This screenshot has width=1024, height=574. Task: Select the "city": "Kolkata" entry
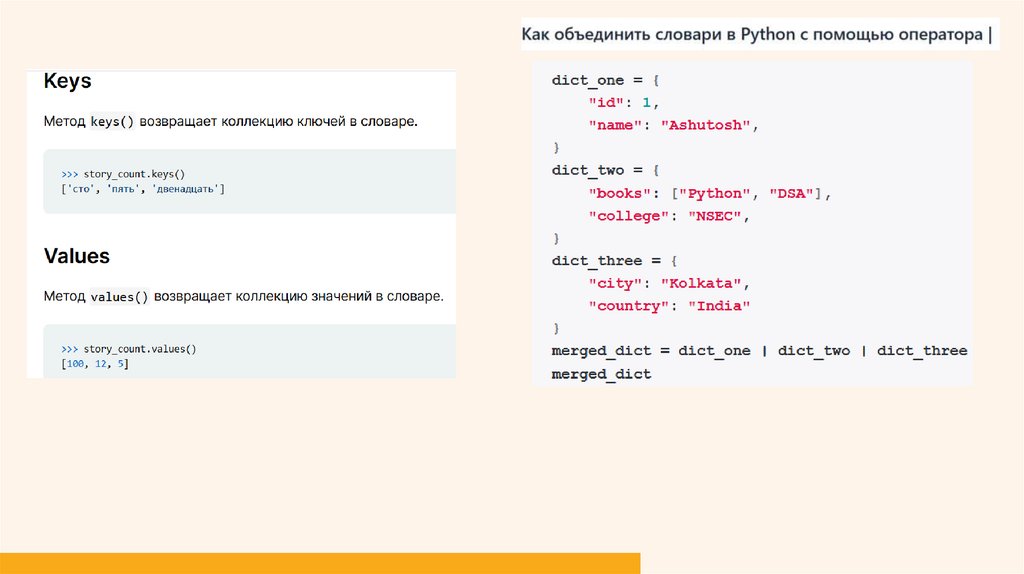(x=667, y=283)
